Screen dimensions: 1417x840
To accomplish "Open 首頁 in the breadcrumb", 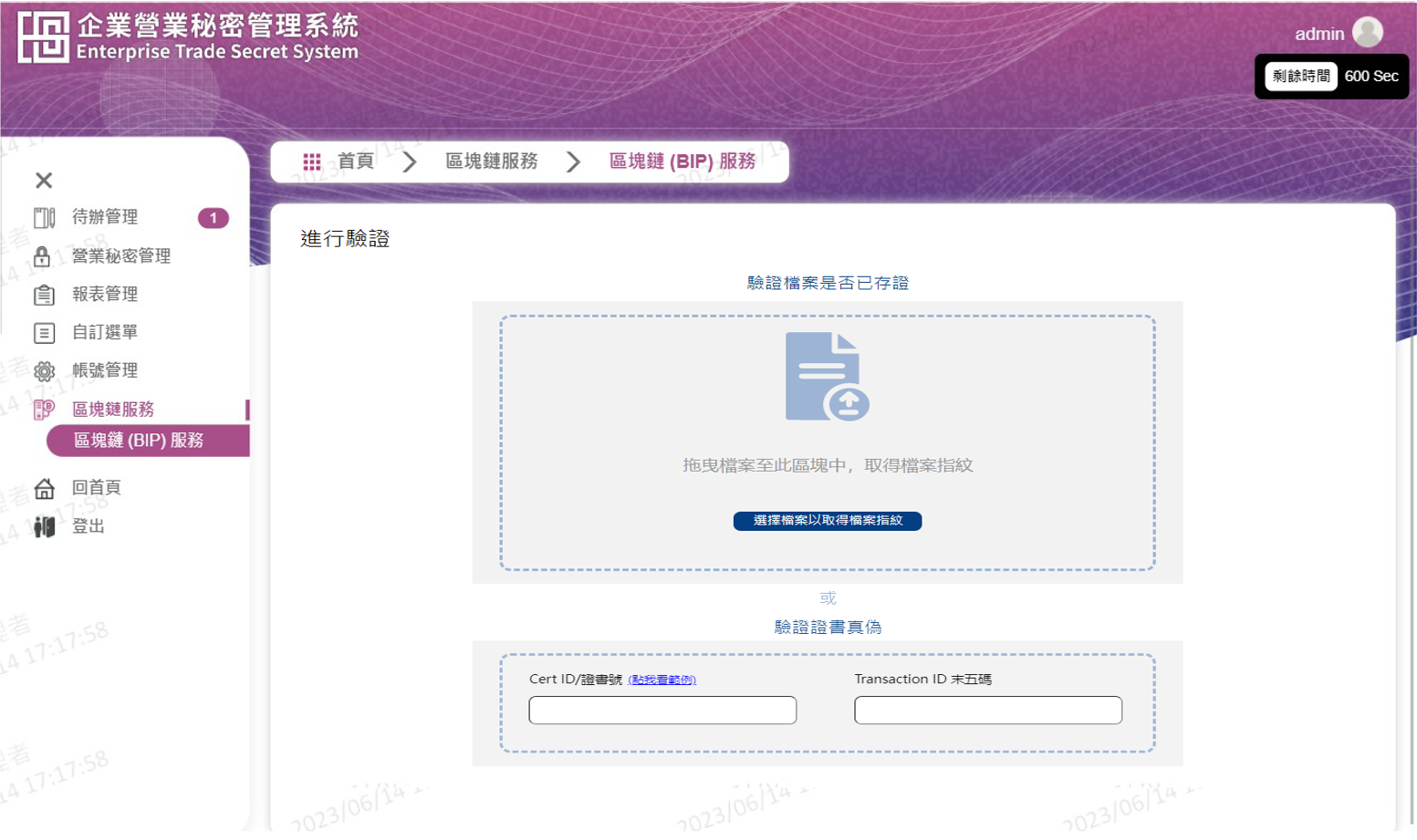I will point(355,161).
